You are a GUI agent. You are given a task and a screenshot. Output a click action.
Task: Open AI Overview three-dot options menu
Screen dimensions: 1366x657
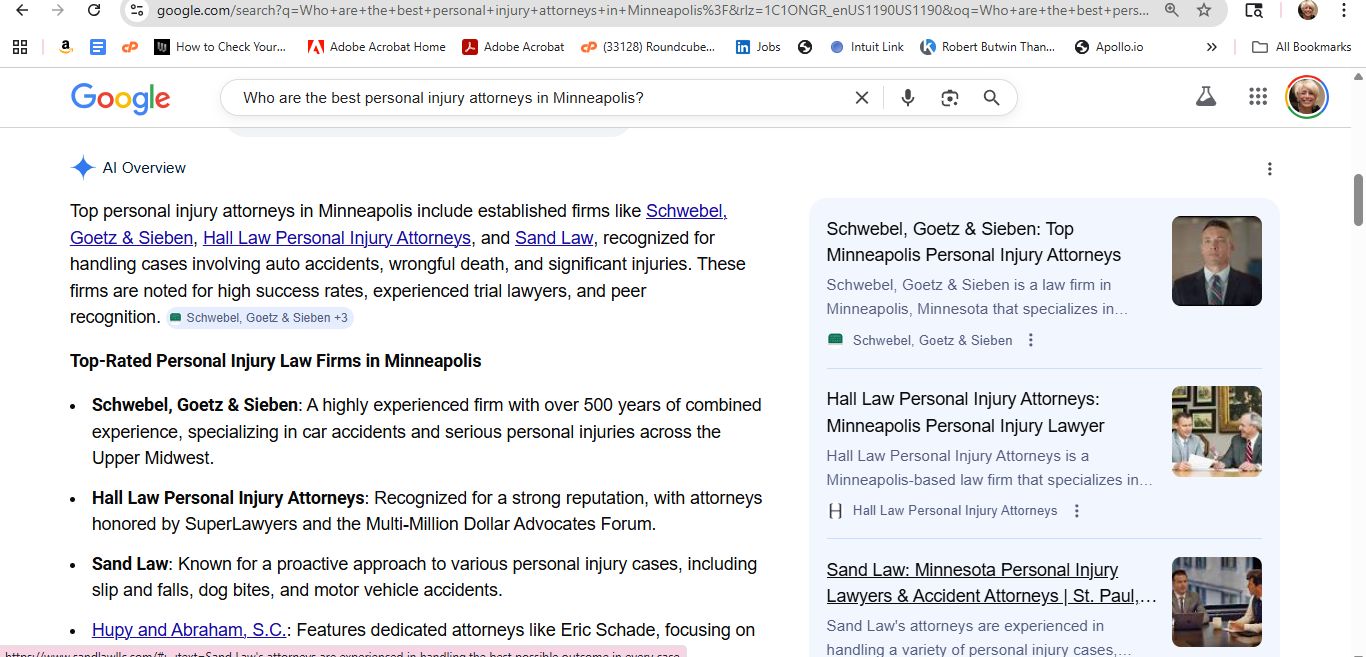pos(1269,169)
